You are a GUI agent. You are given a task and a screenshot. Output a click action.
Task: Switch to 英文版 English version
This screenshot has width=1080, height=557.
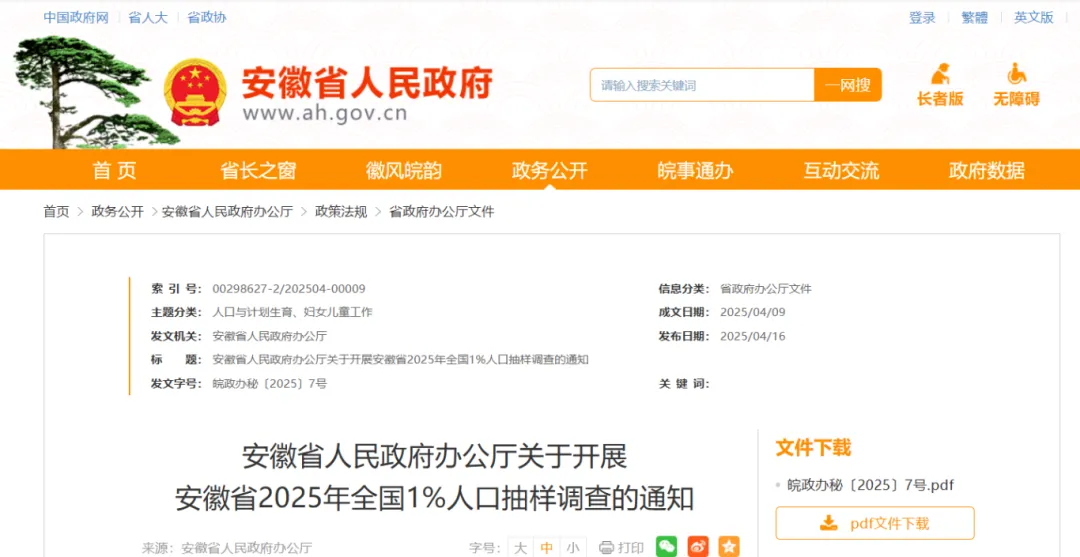pyautogui.click(x=1033, y=17)
